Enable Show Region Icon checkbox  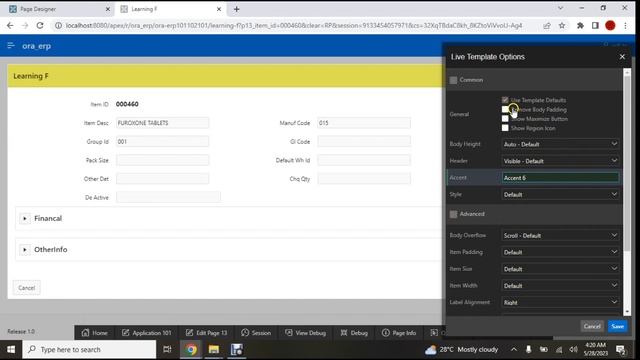tap(505, 128)
